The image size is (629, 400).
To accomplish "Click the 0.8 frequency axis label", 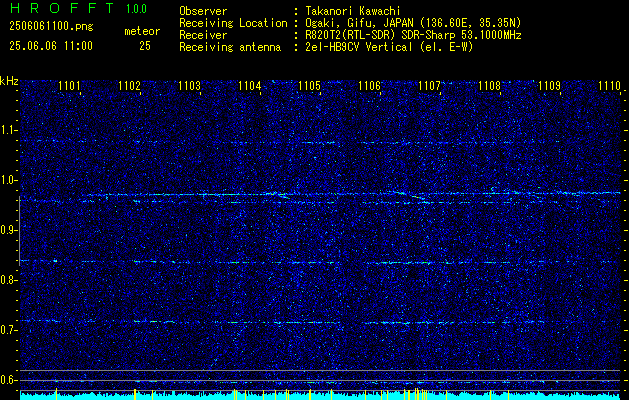I will 8,280.
